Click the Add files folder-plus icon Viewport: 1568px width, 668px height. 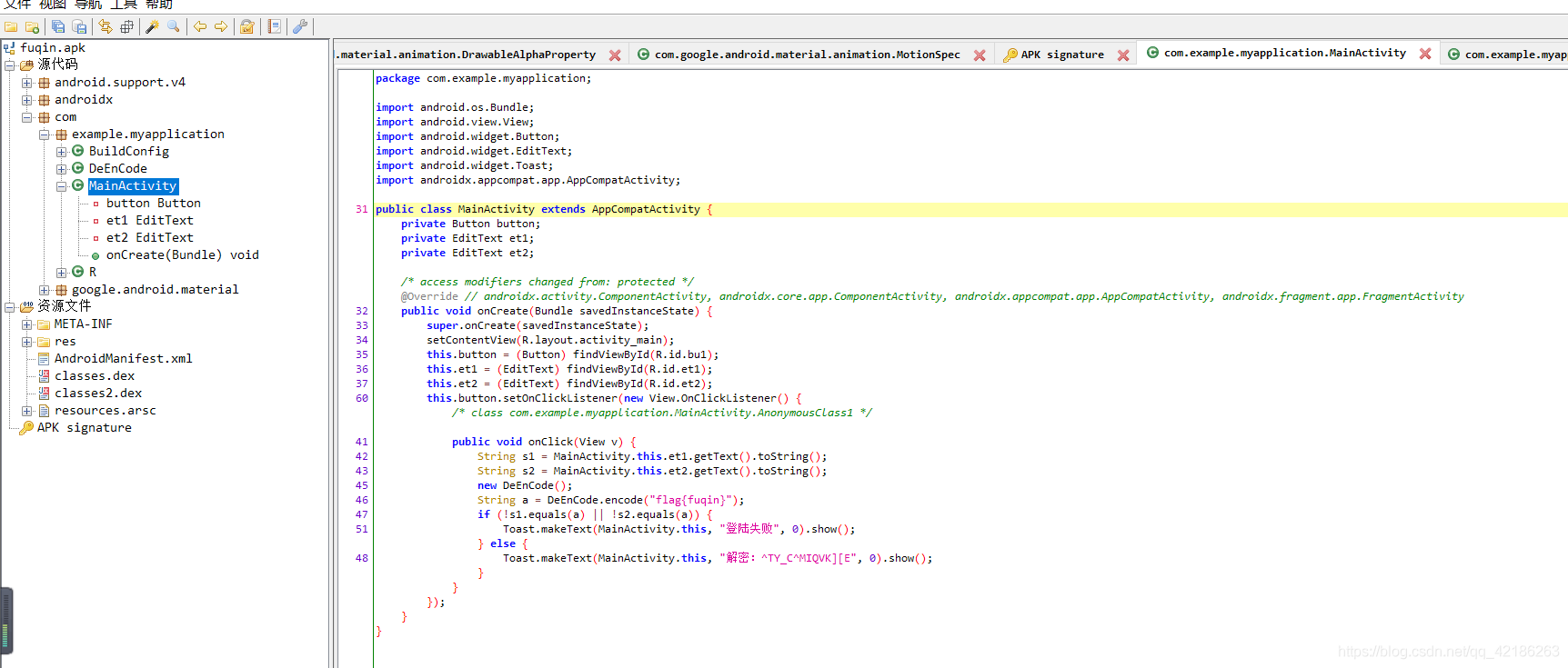[x=32, y=27]
